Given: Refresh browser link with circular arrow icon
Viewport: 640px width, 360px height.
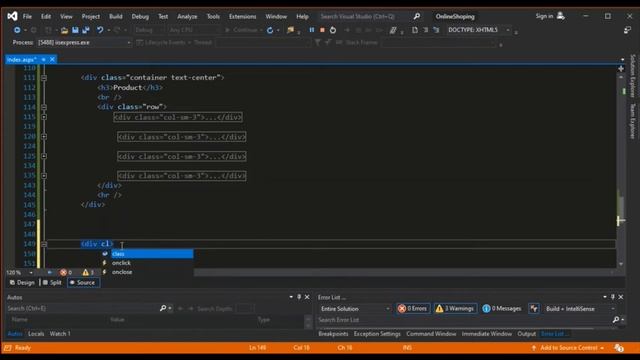Looking at the screenshot, I should tap(270, 30).
